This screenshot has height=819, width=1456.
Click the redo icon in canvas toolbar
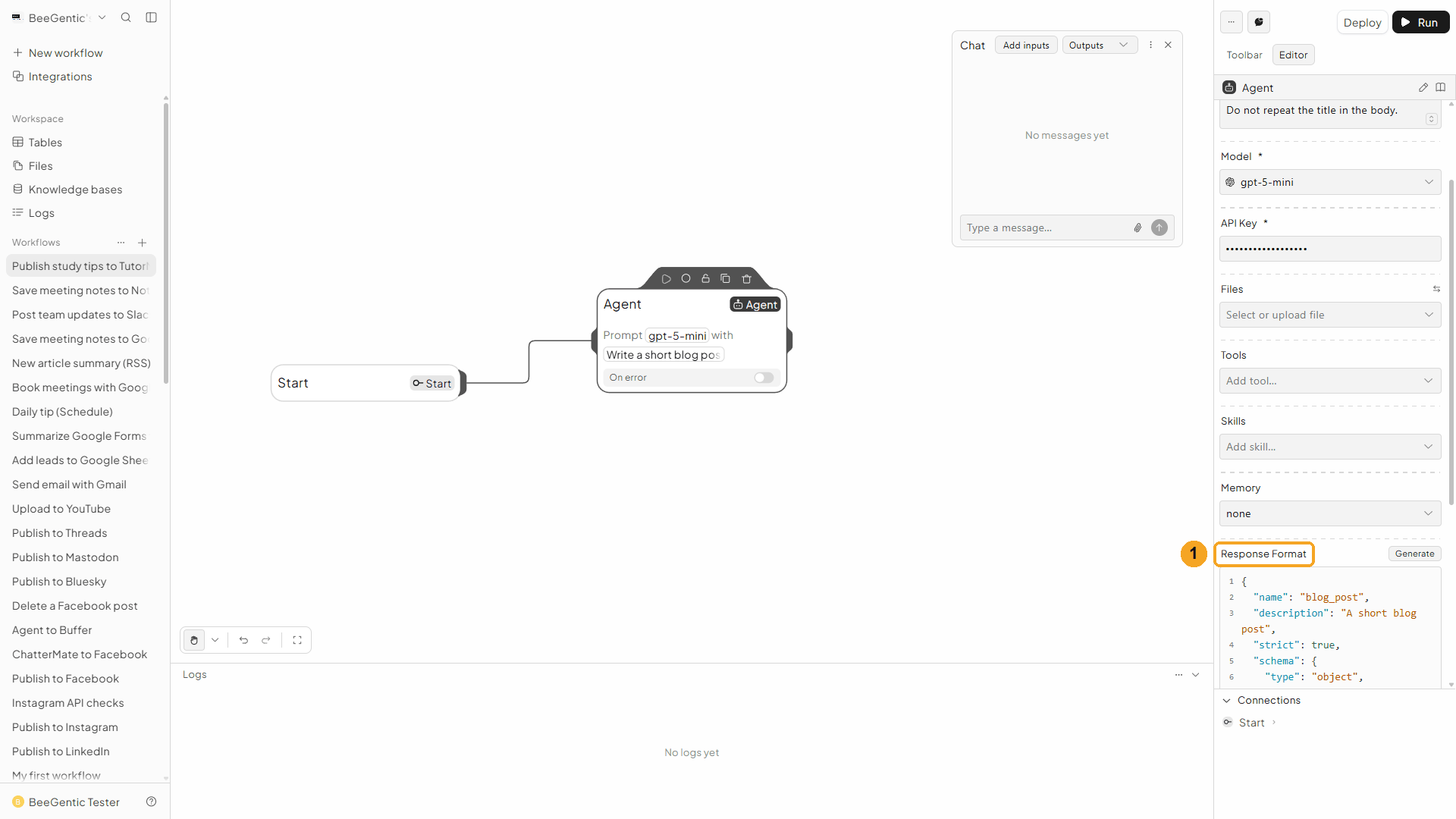tap(266, 640)
